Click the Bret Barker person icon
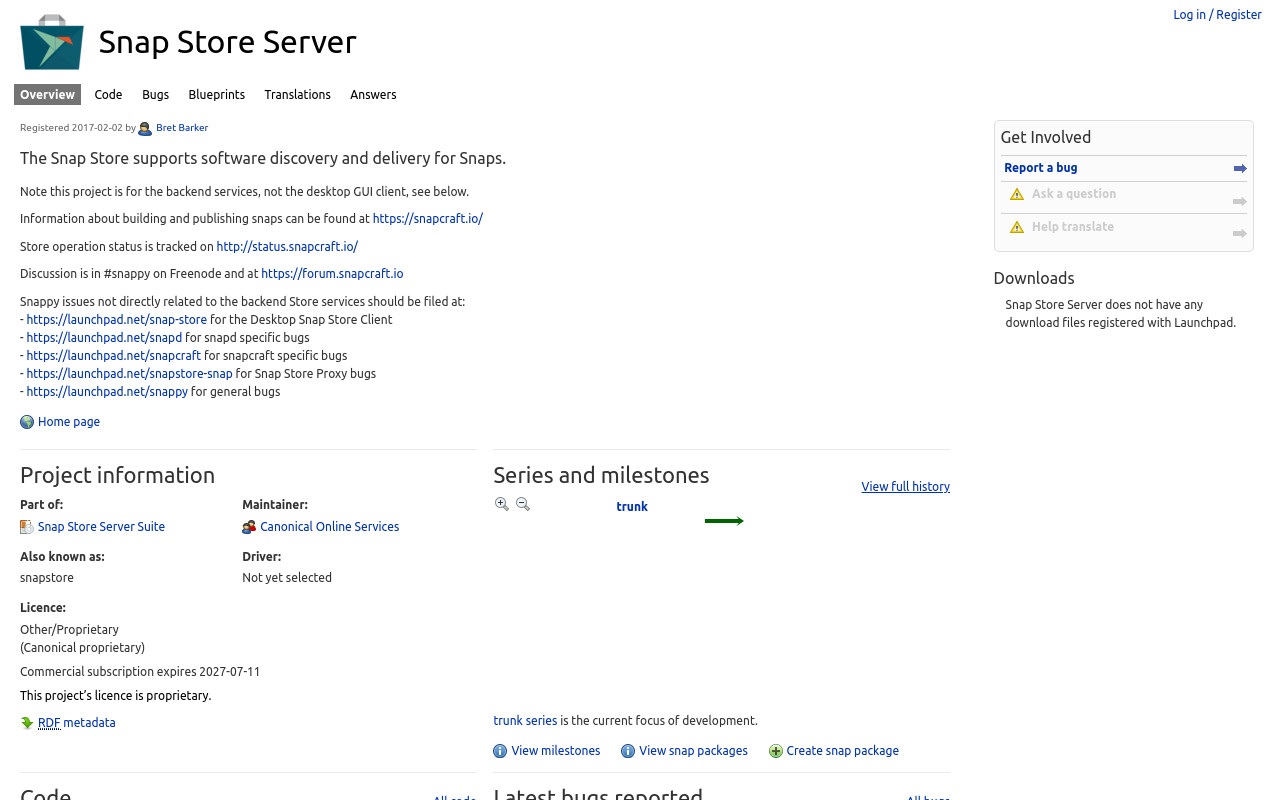The width and height of the screenshot is (1280, 800). [145, 128]
